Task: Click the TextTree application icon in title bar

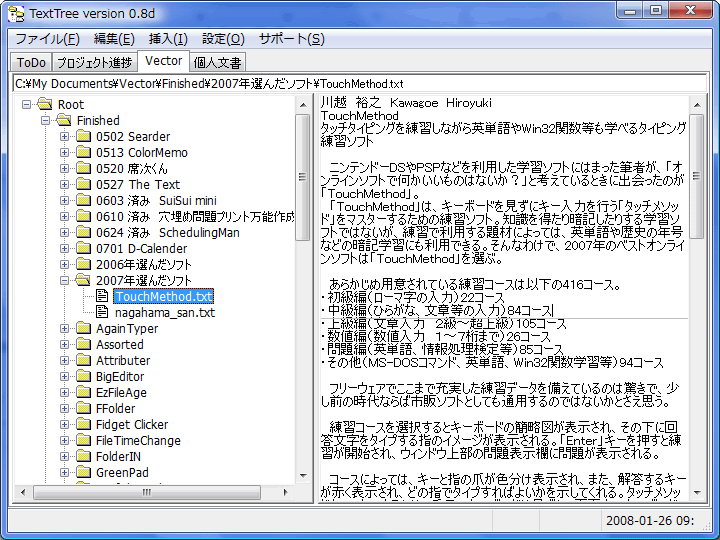Action: pyautogui.click(x=17, y=14)
